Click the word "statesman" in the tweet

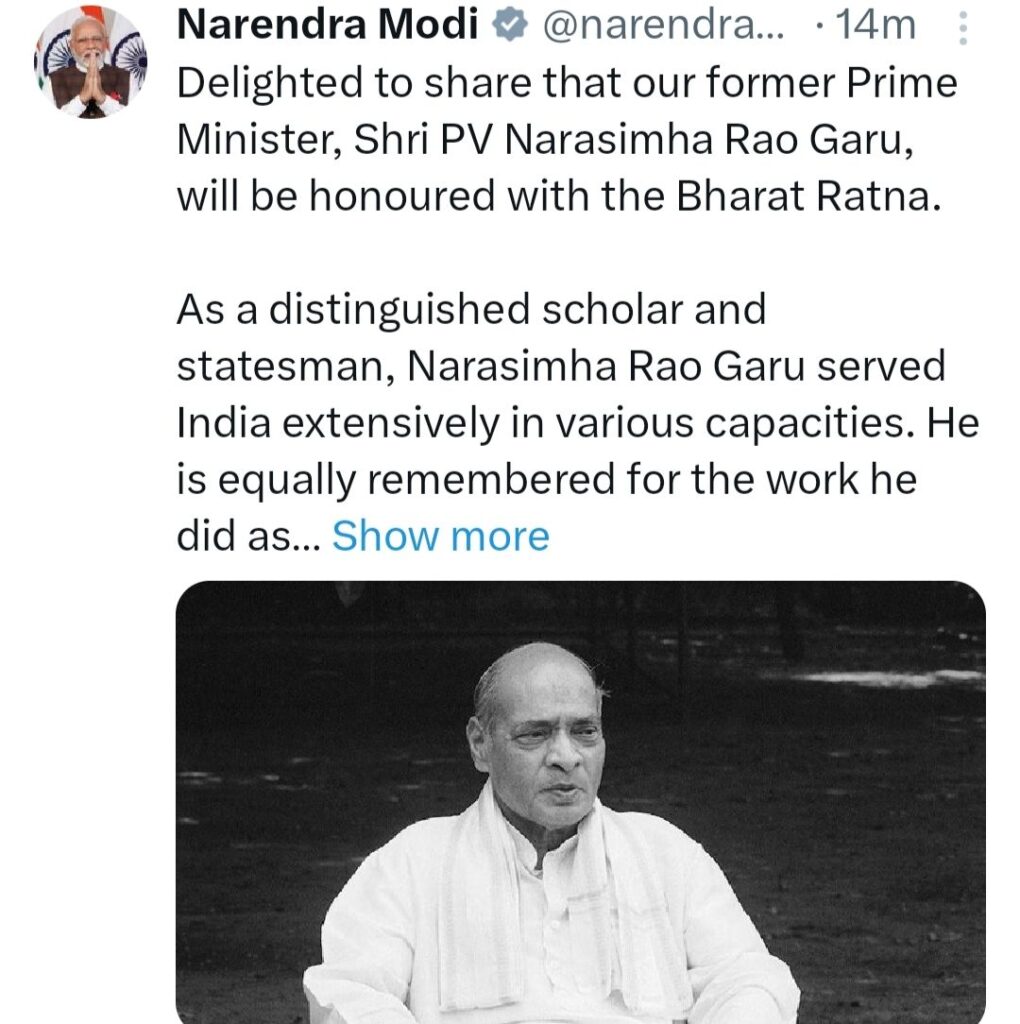(x=284, y=367)
